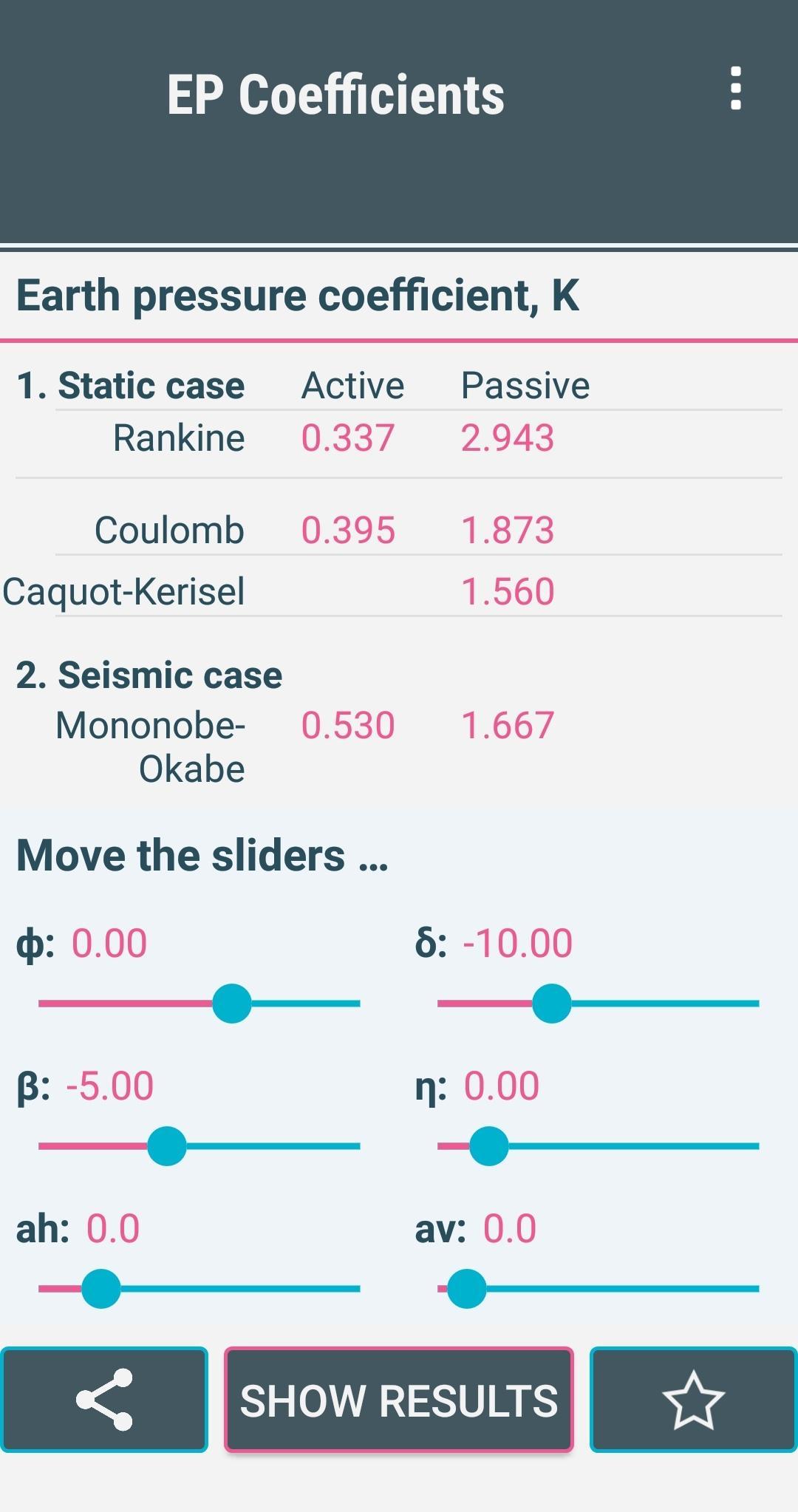This screenshot has width=798, height=1512.
Task: Click the ah slider handle
Action: [101, 1289]
